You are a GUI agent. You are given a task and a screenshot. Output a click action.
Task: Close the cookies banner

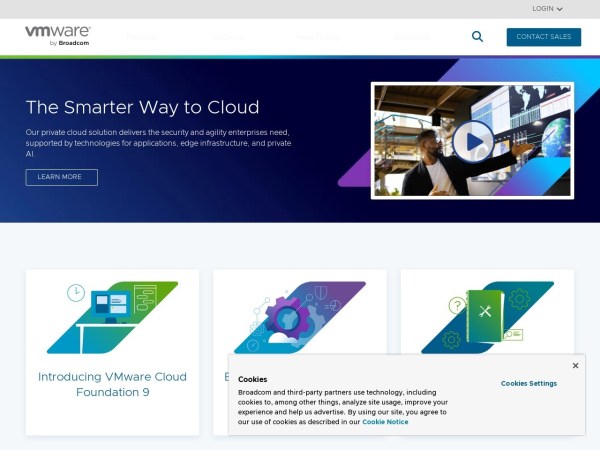[x=575, y=366]
